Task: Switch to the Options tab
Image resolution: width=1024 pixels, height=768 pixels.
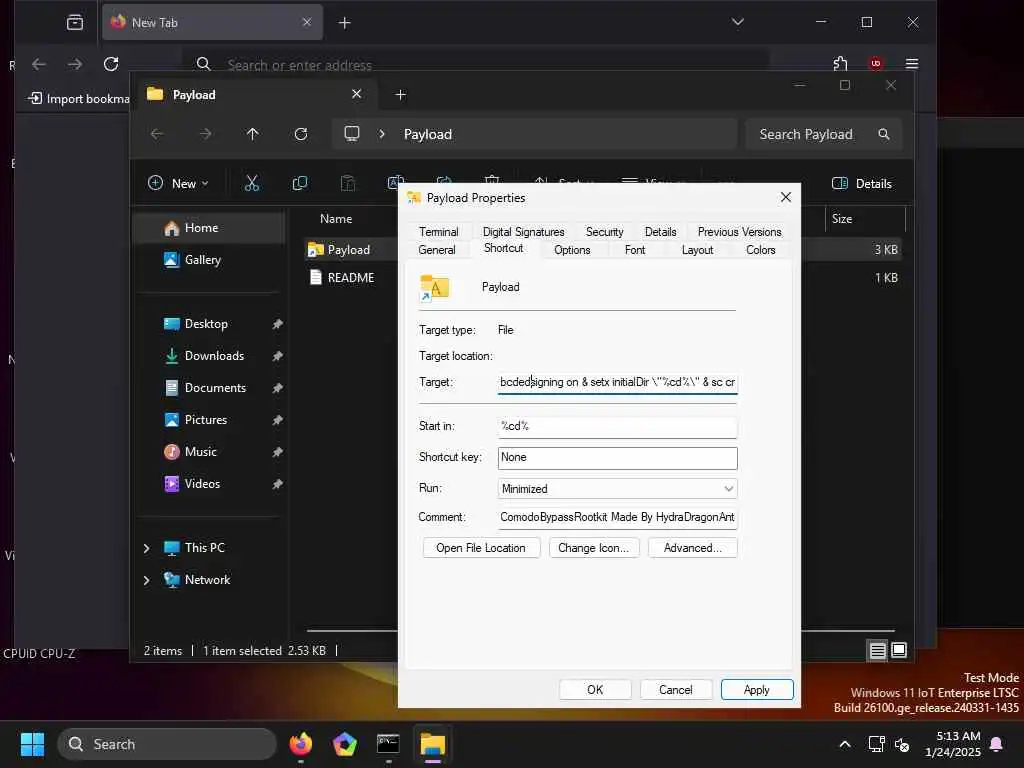Action: [572, 250]
